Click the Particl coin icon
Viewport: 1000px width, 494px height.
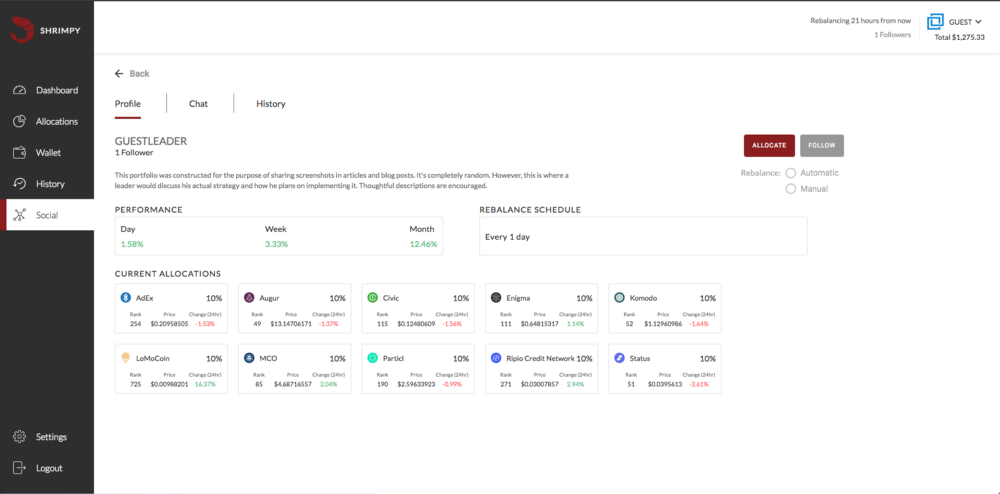click(x=372, y=358)
